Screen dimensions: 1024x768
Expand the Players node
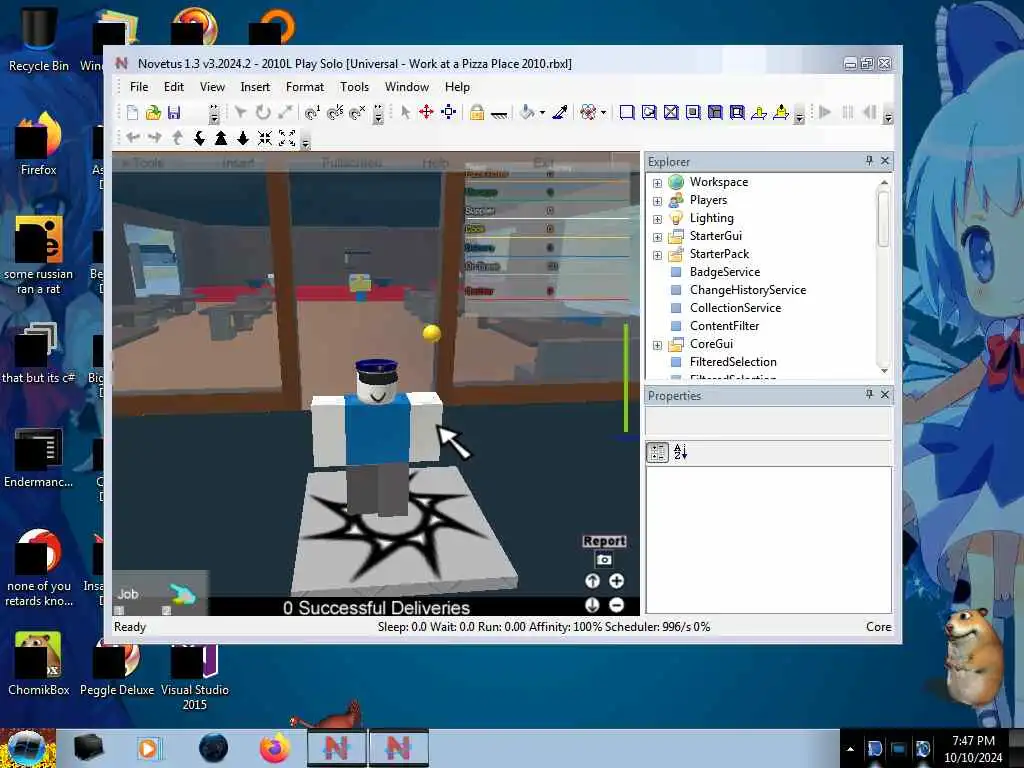tap(658, 201)
